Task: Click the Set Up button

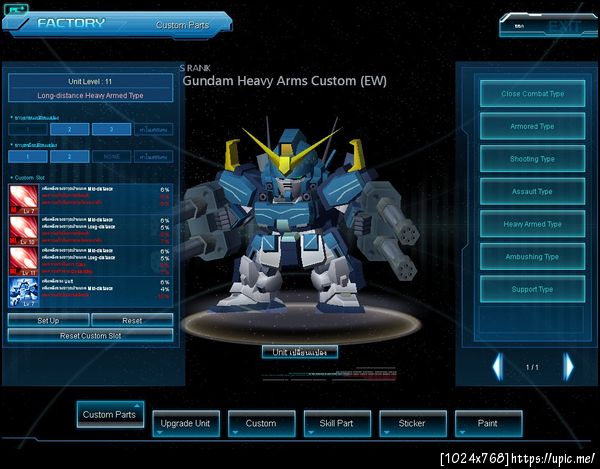Action: click(49, 320)
